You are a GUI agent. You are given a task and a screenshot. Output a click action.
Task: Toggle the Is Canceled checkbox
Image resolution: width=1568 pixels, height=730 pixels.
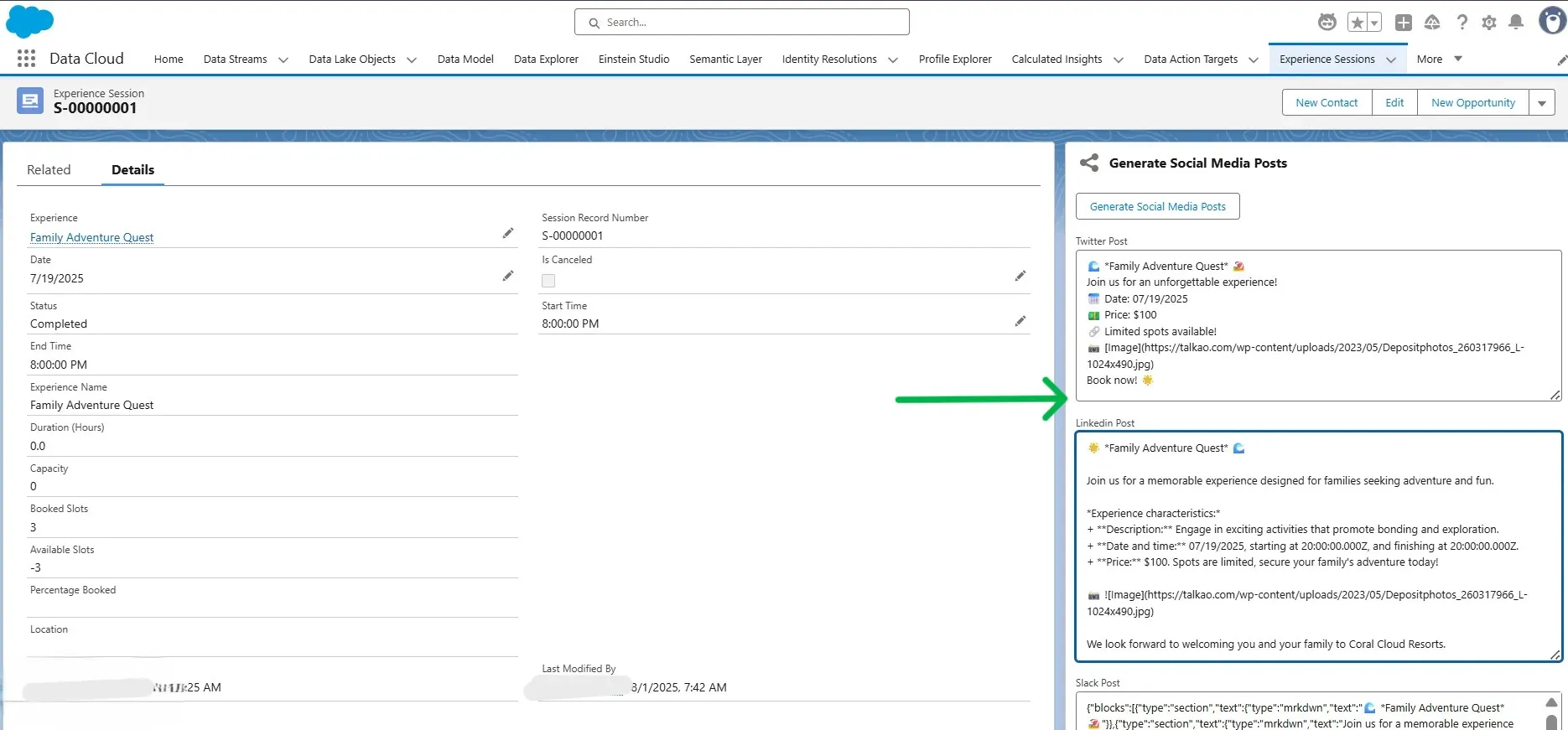point(548,281)
